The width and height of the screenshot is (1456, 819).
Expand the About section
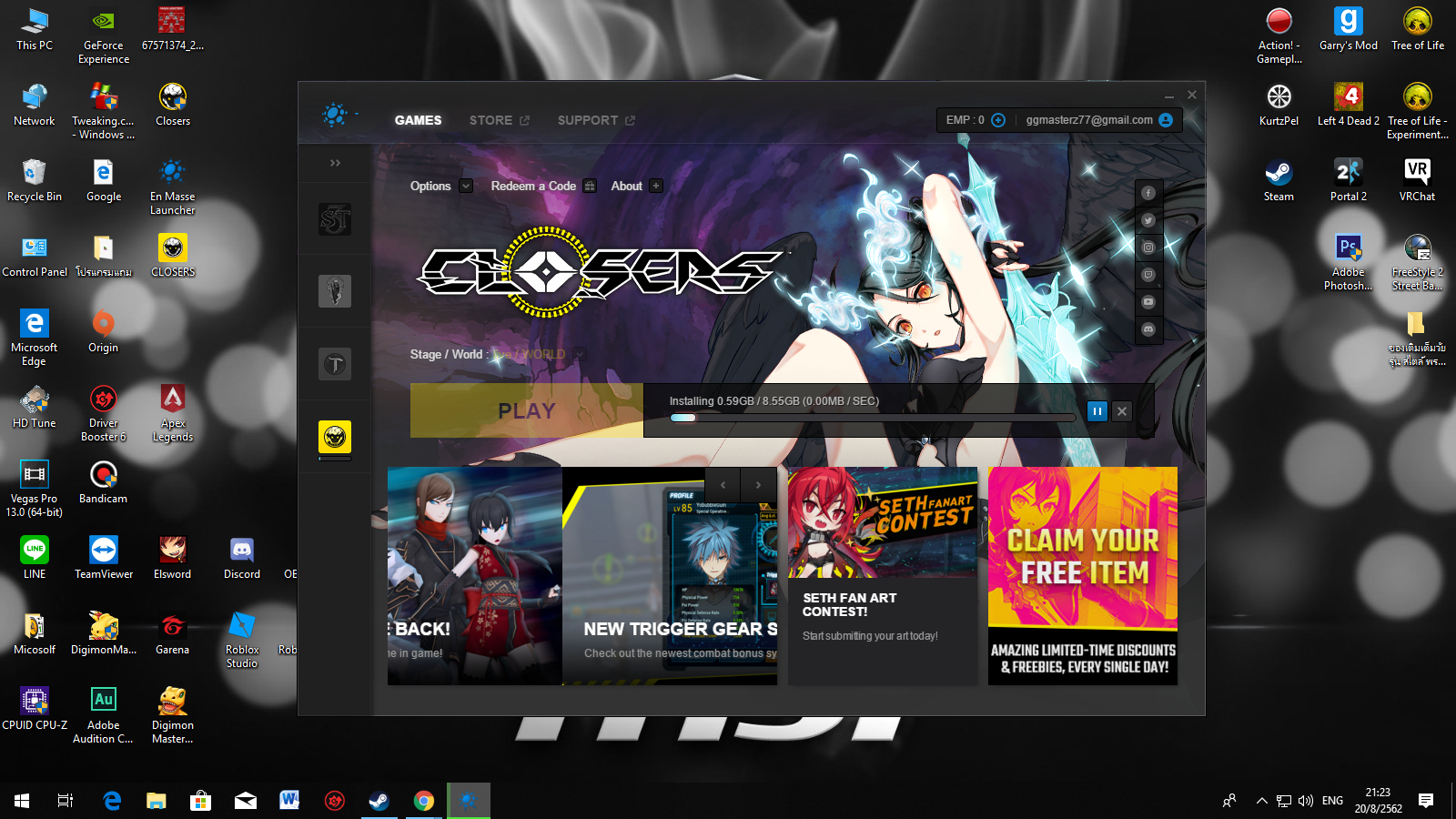[x=636, y=186]
